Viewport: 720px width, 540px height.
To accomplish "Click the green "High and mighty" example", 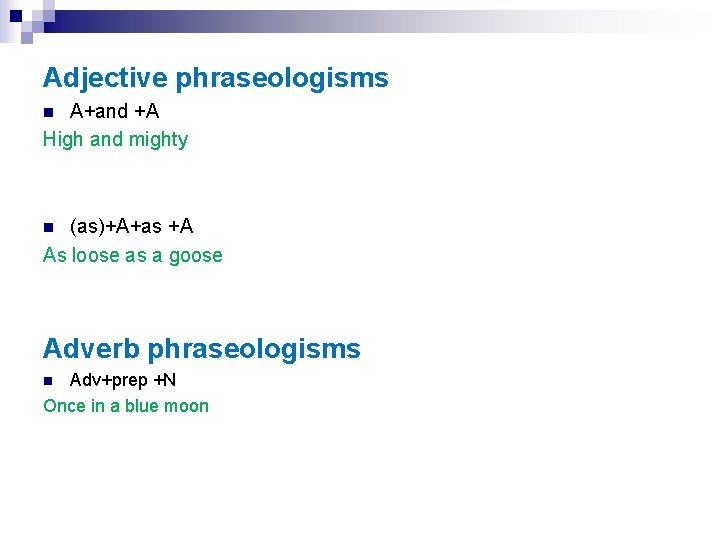I will [115, 139].
